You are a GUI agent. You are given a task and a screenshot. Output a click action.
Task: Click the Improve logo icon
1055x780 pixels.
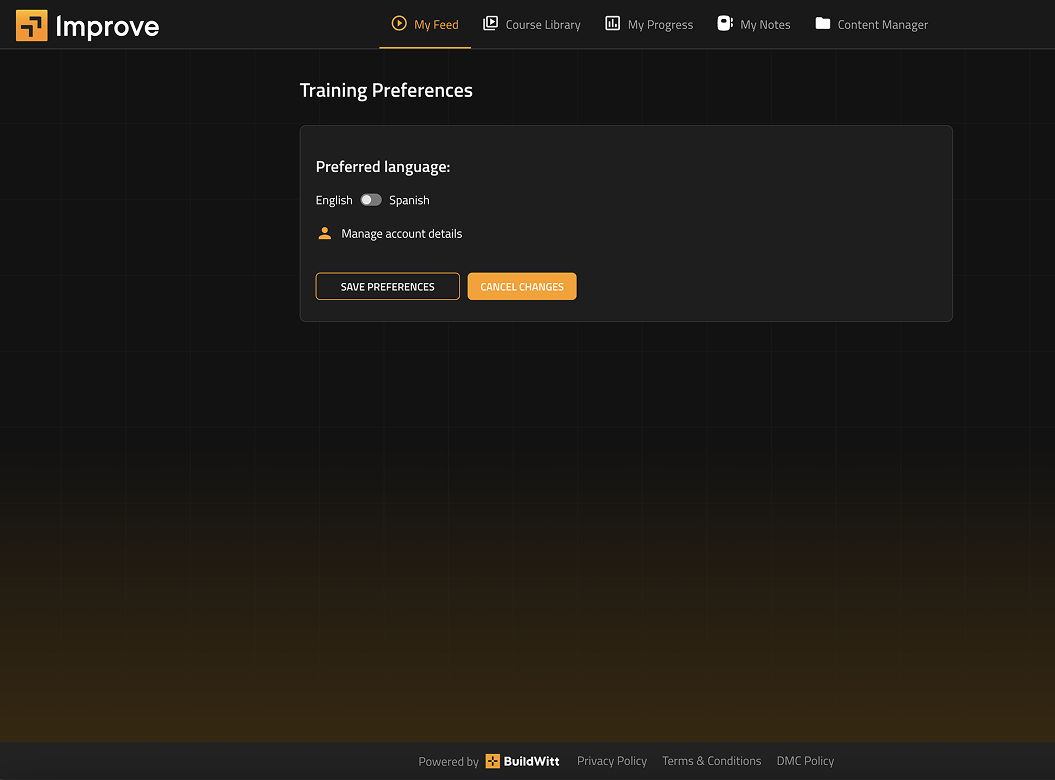pos(32,25)
